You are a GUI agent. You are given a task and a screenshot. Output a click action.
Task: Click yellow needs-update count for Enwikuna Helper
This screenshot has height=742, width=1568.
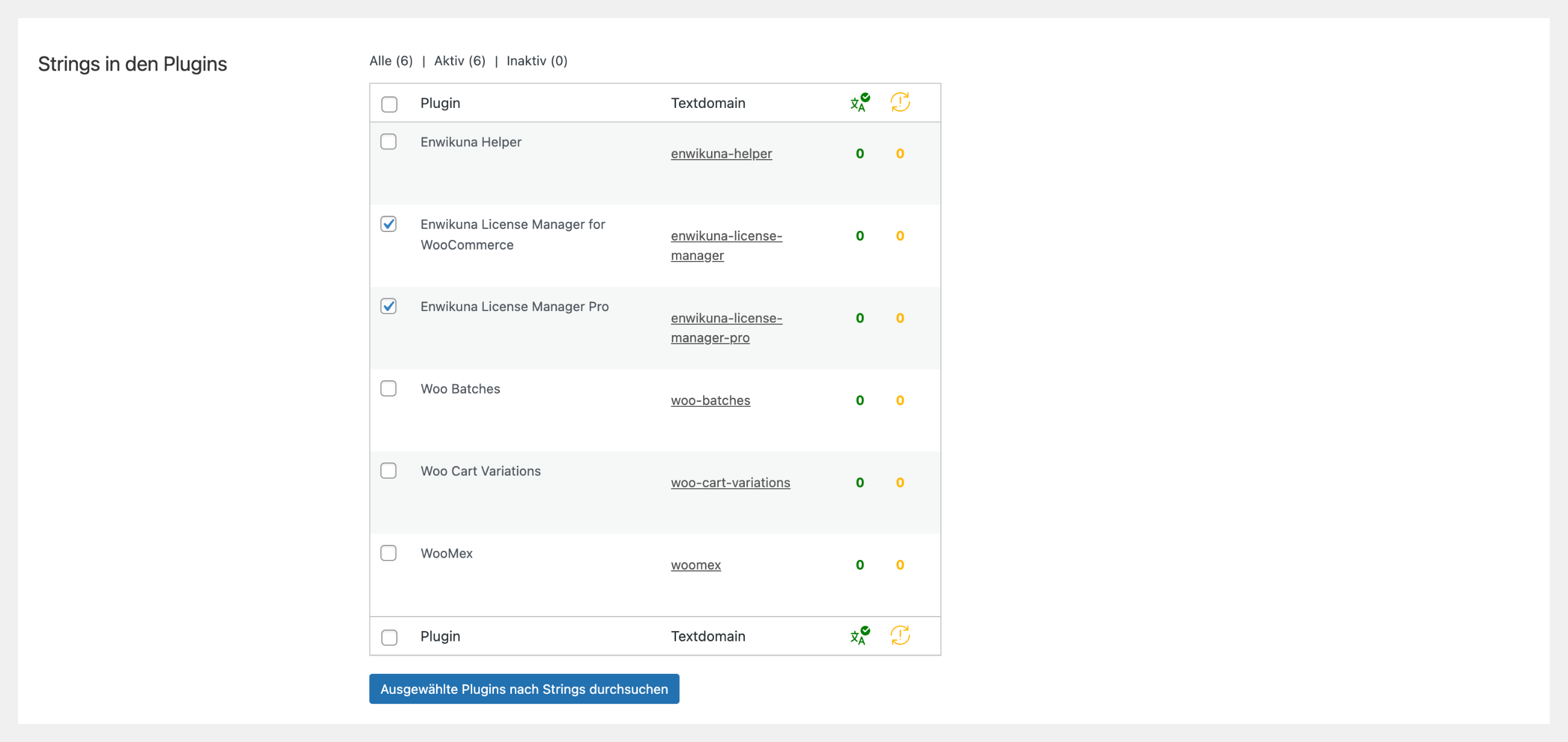pyautogui.click(x=900, y=153)
